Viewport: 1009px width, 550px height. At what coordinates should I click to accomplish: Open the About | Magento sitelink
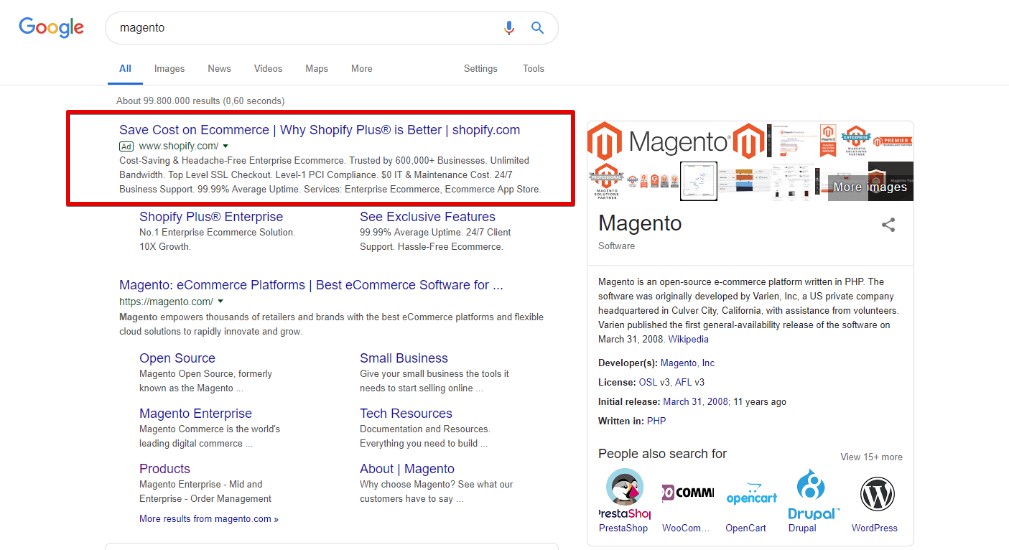(x=407, y=469)
